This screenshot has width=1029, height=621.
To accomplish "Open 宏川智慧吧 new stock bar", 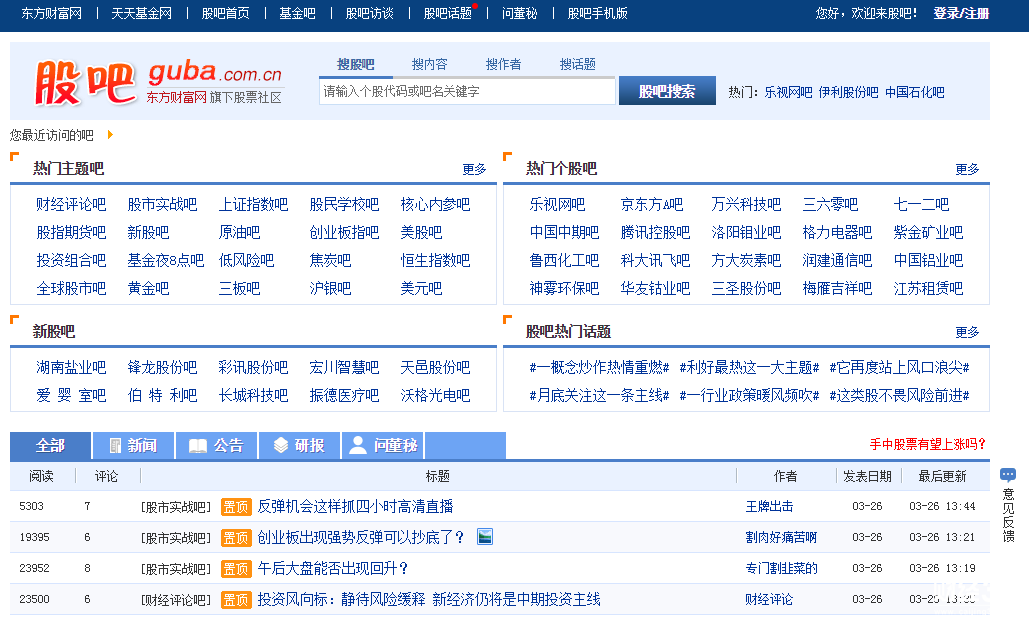I will coord(345,367).
